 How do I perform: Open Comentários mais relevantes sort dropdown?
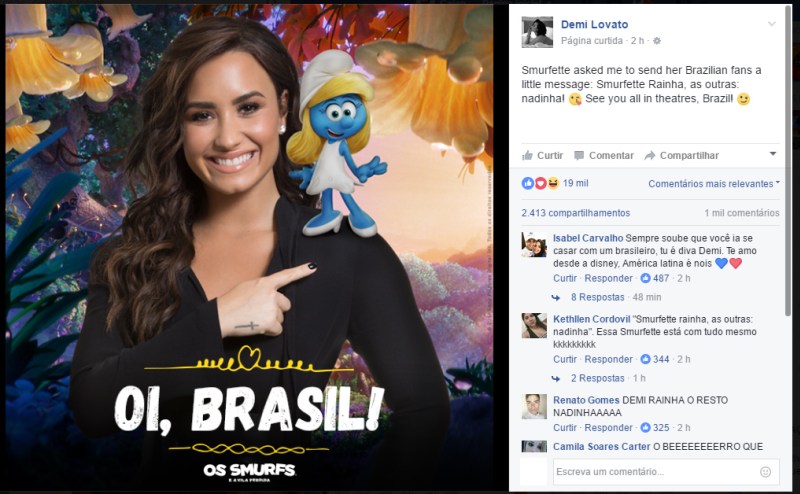[714, 184]
